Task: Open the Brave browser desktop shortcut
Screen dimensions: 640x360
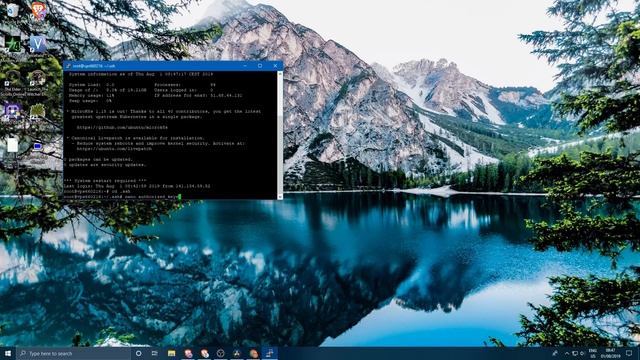Action: 39,10
